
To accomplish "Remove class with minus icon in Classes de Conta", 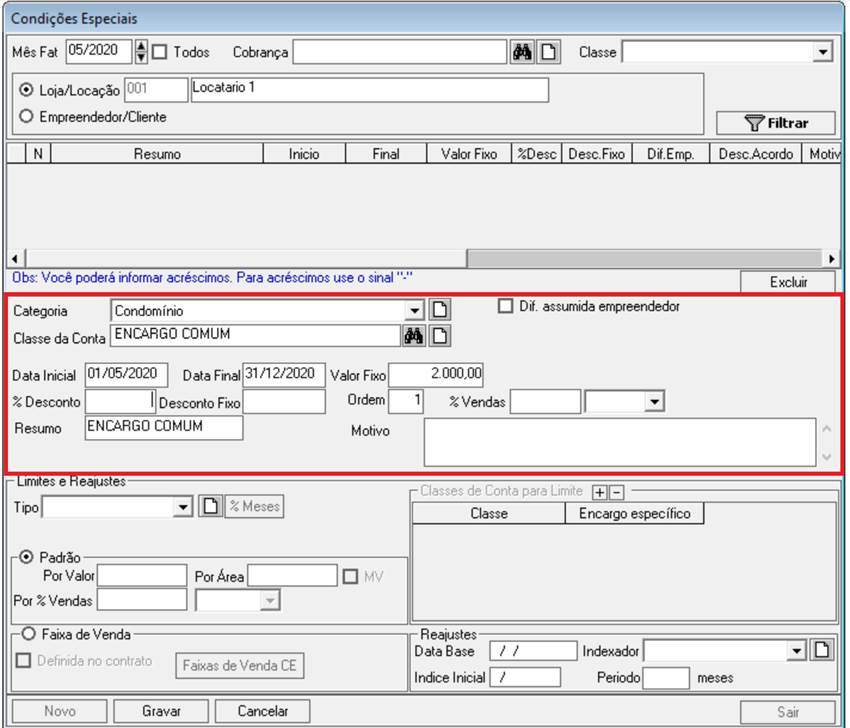I will (x=616, y=492).
